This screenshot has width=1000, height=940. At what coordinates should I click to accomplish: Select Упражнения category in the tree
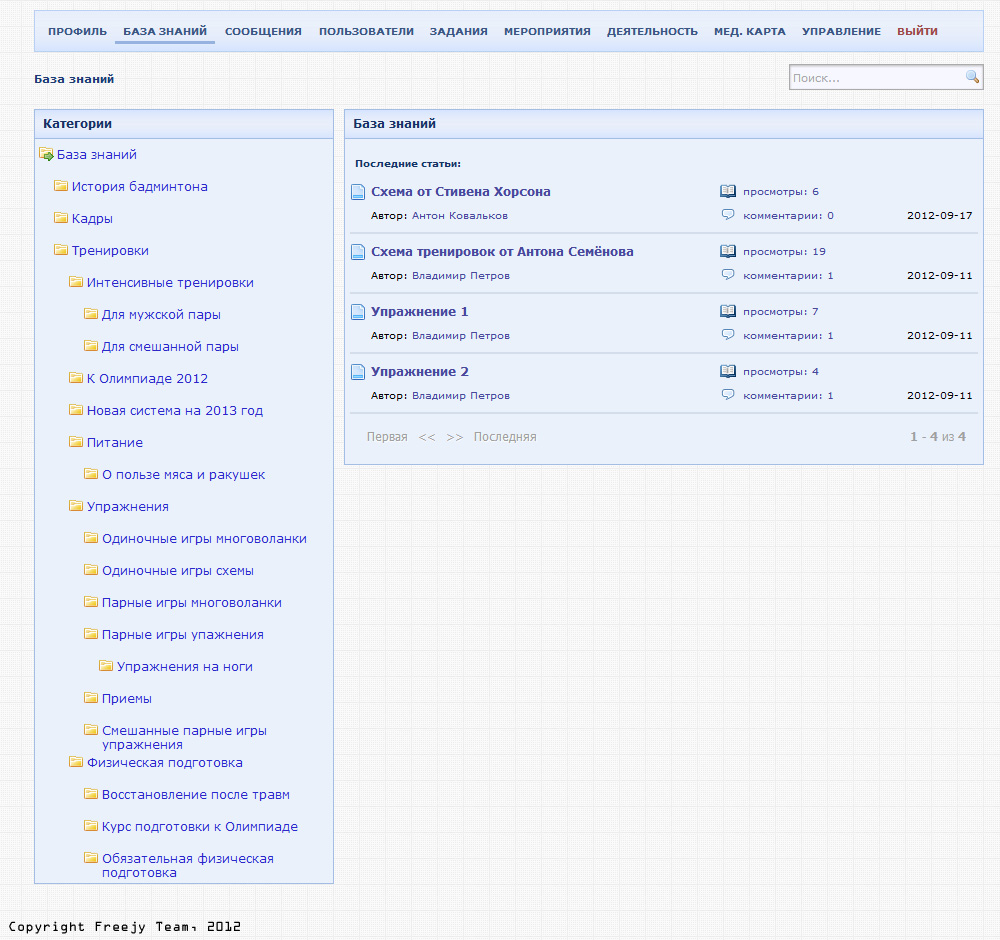pyautogui.click(x=127, y=507)
